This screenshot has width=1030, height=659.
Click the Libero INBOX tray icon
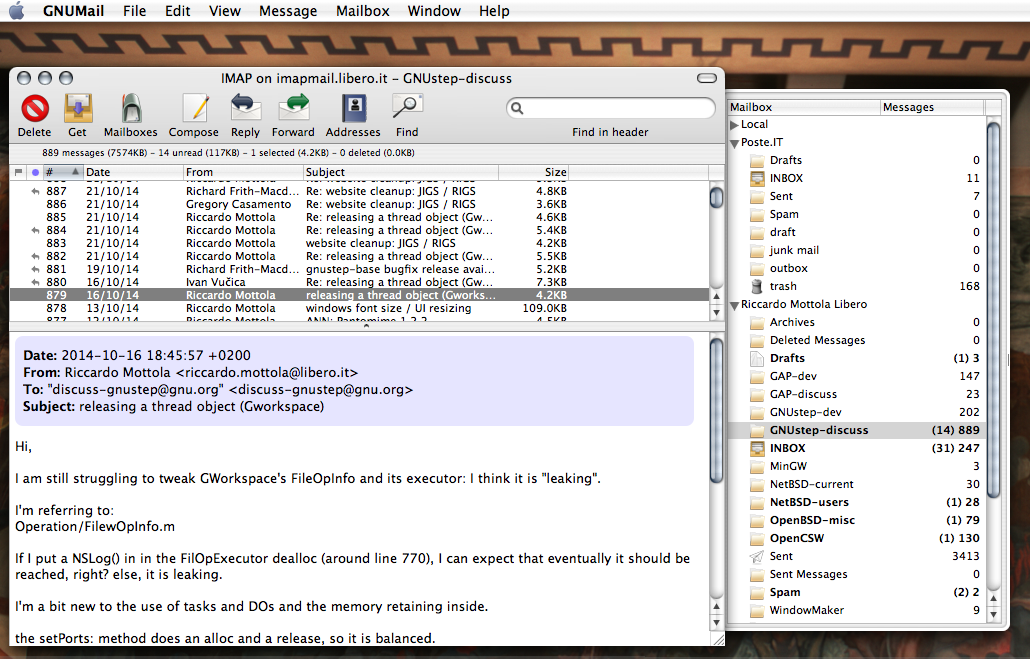pyautogui.click(x=757, y=448)
